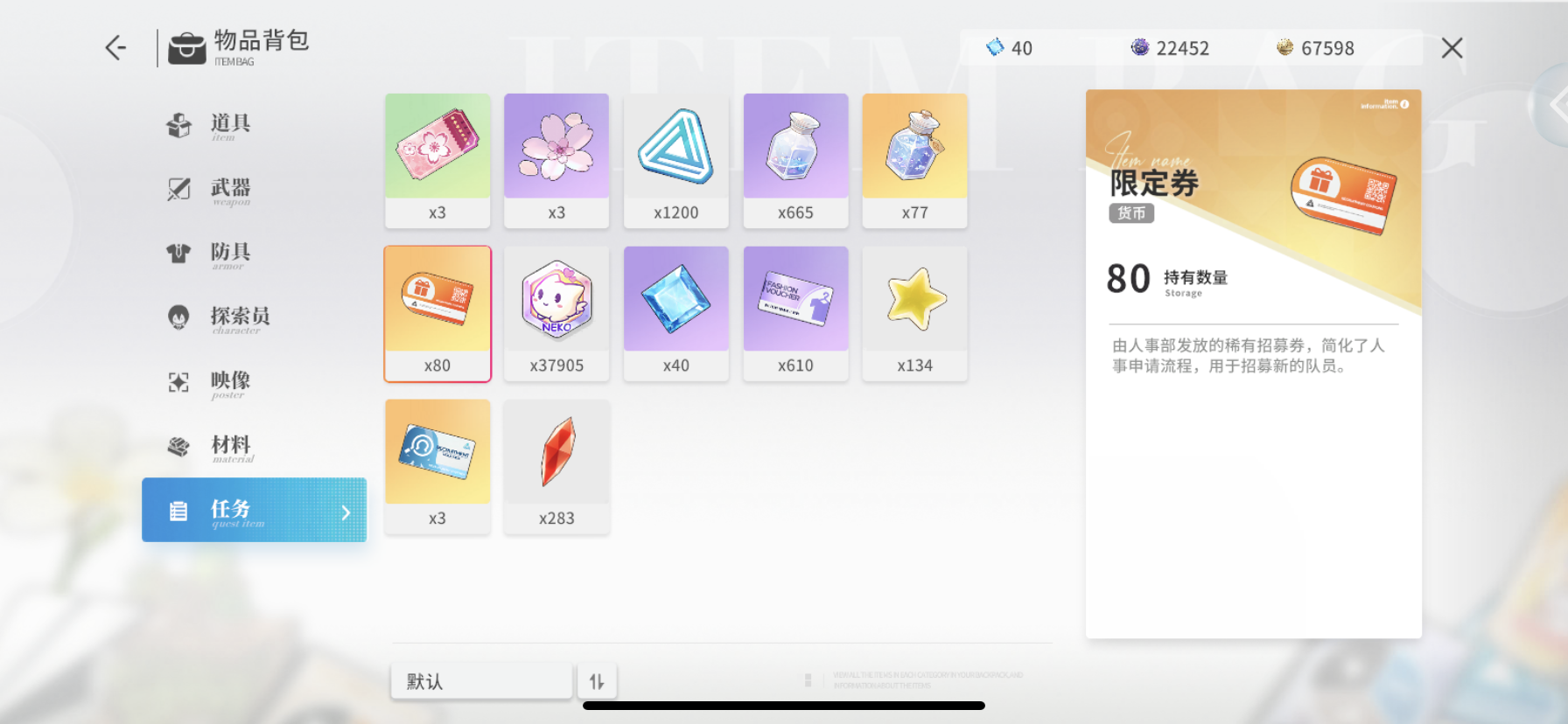Screen dimensions: 1568x724
Task: Expand the 任务 quest item category arrow
Action: [346, 512]
